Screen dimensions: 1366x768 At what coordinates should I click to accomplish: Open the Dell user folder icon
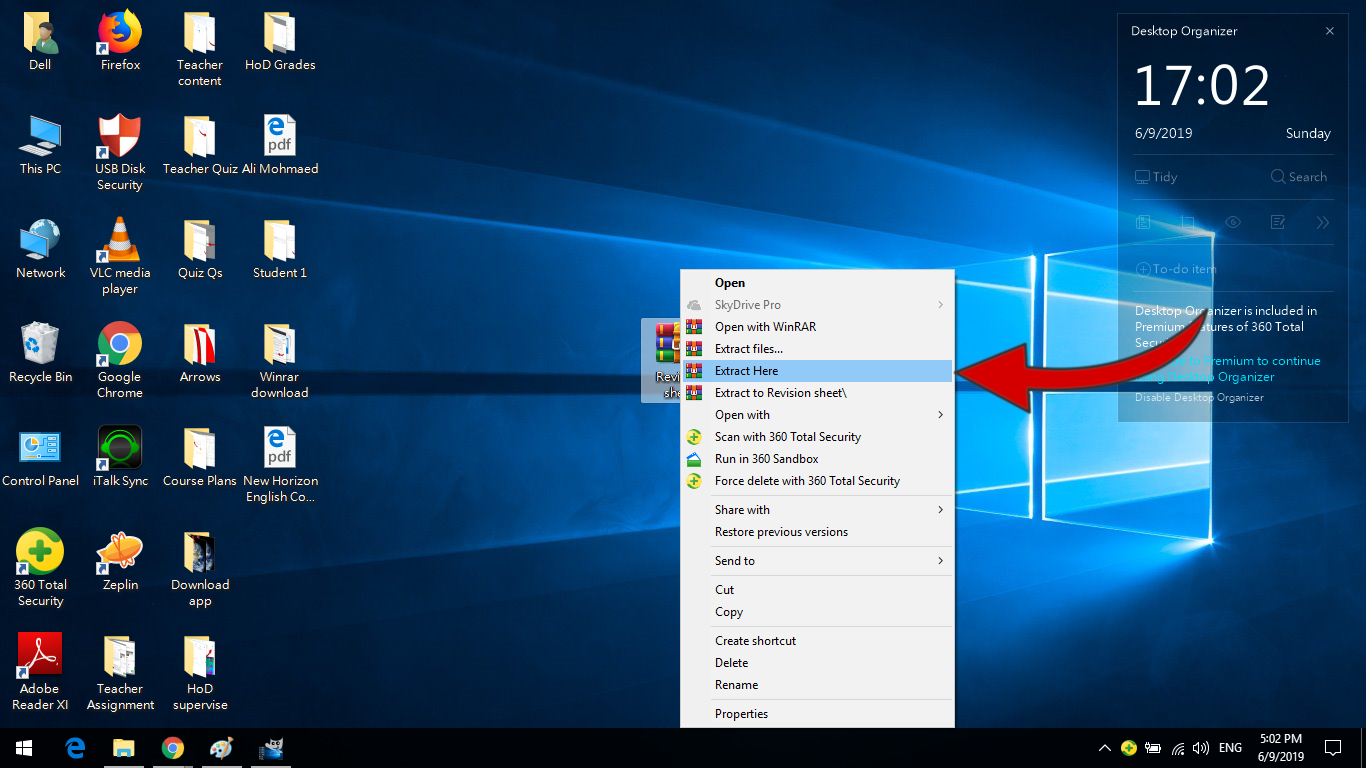point(40,42)
